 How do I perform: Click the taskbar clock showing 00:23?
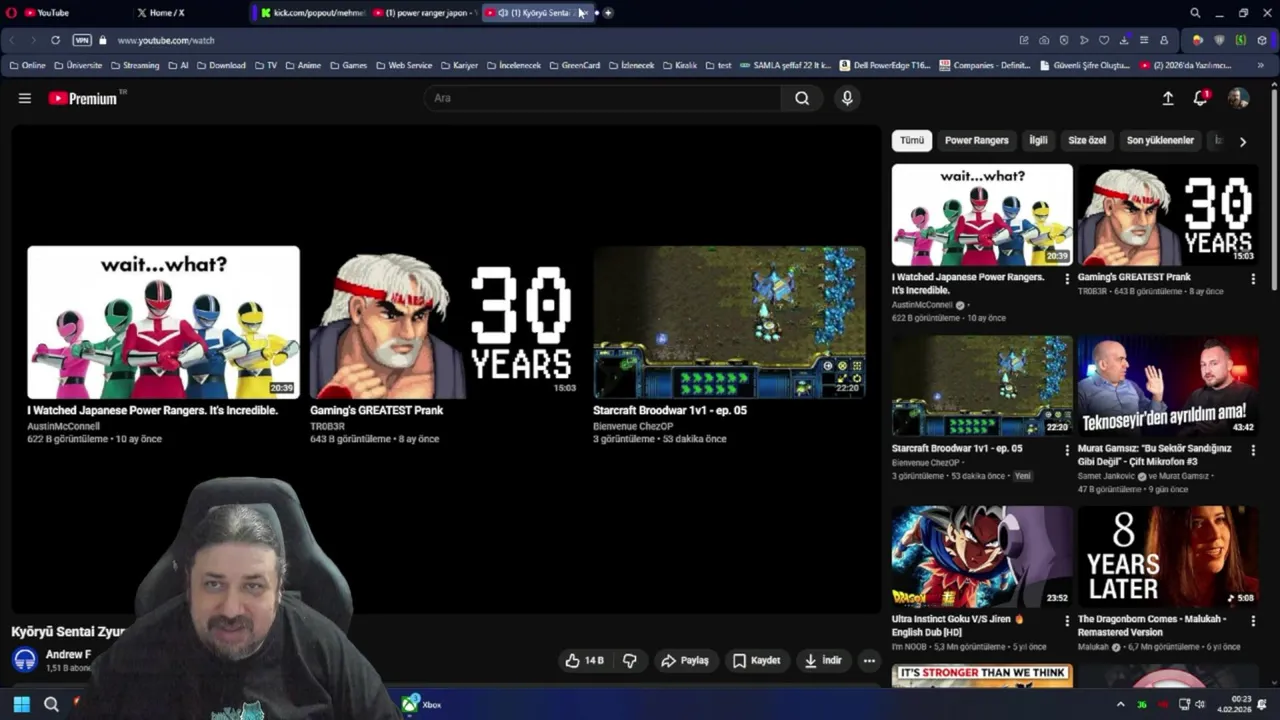point(1235,704)
